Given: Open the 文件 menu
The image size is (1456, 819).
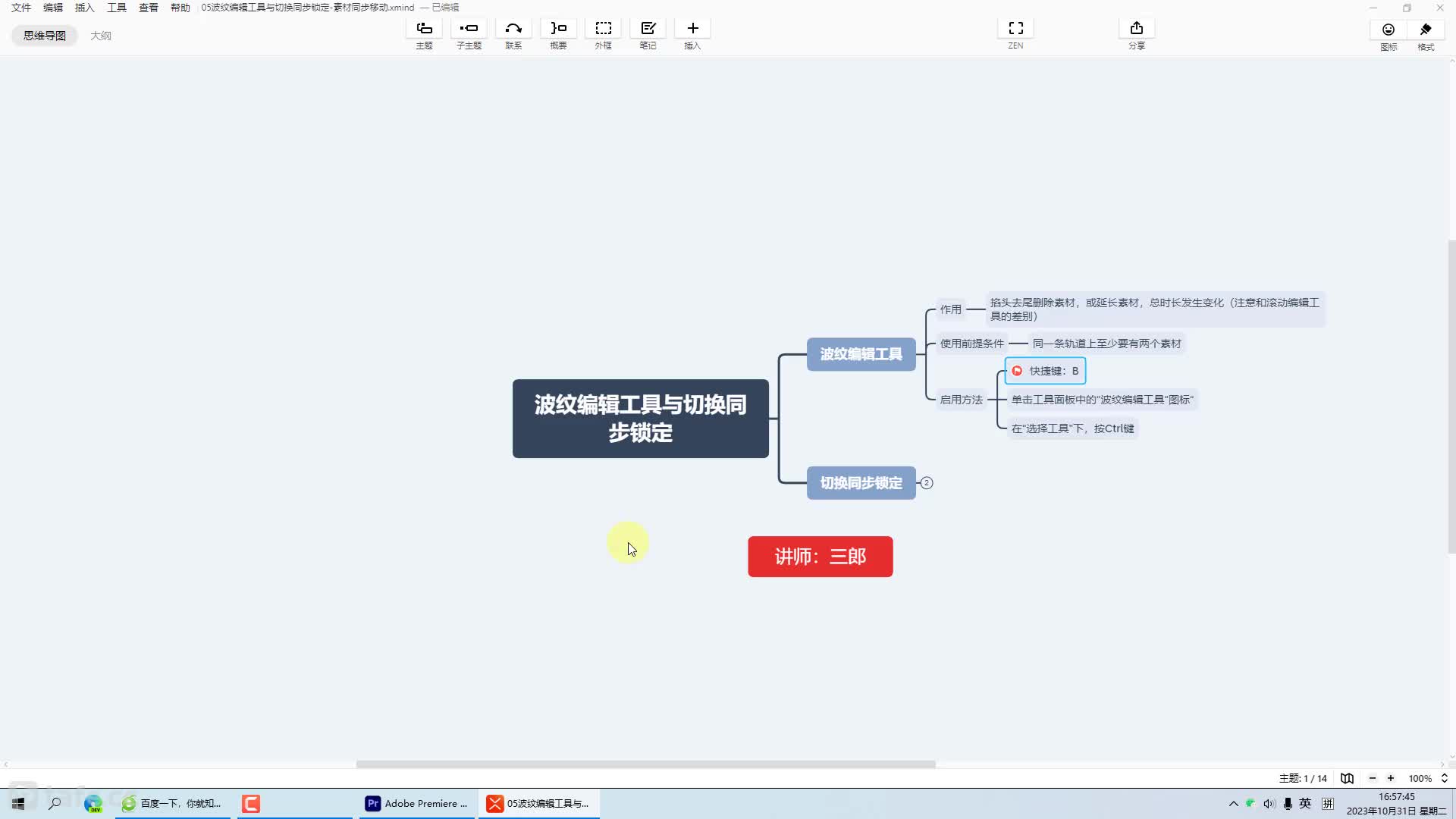Looking at the screenshot, I should pyautogui.click(x=21, y=8).
